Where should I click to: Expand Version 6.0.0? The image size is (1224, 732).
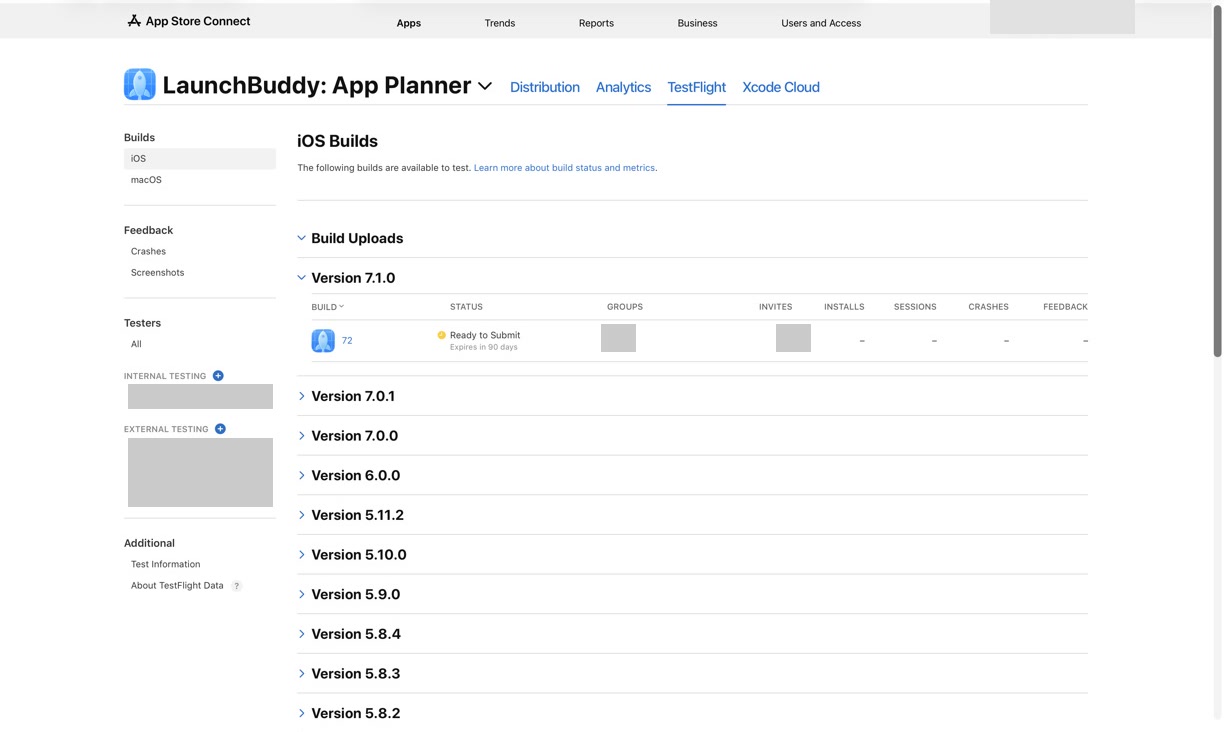(x=301, y=475)
